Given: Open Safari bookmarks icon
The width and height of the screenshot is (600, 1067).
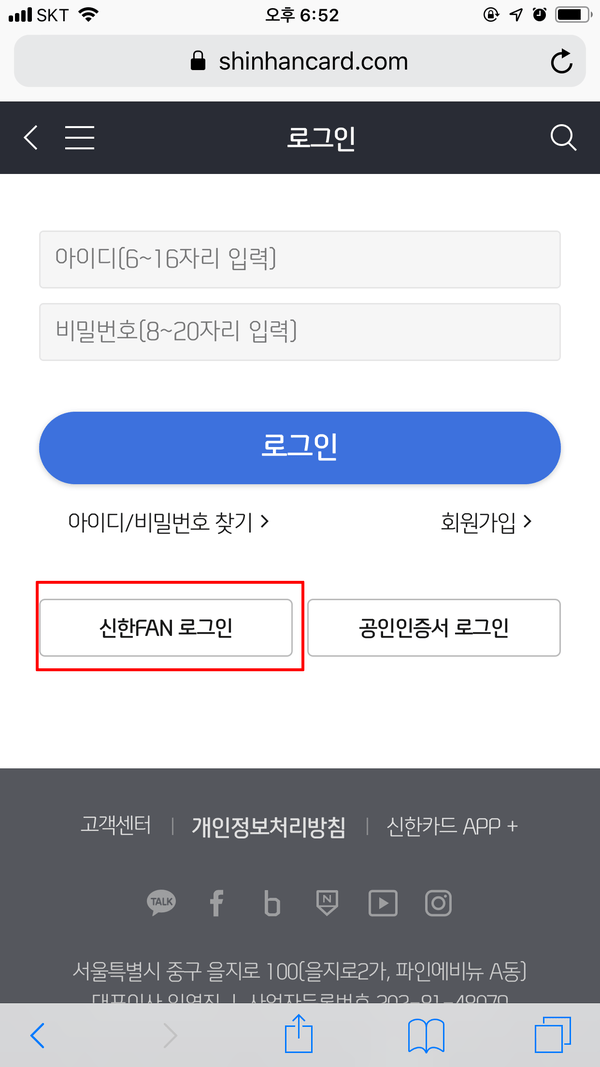Looking at the screenshot, I should pos(426,1035).
